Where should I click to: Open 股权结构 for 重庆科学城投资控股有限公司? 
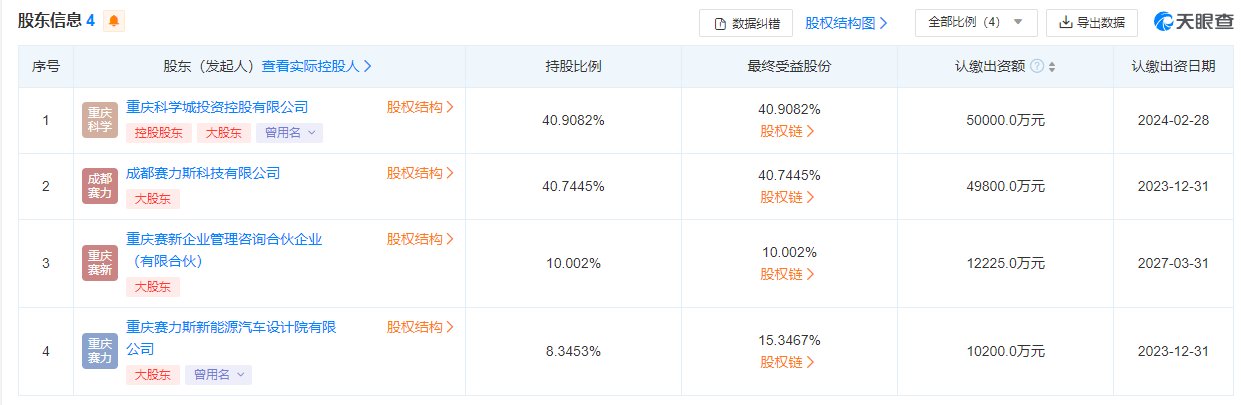click(420, 107)
